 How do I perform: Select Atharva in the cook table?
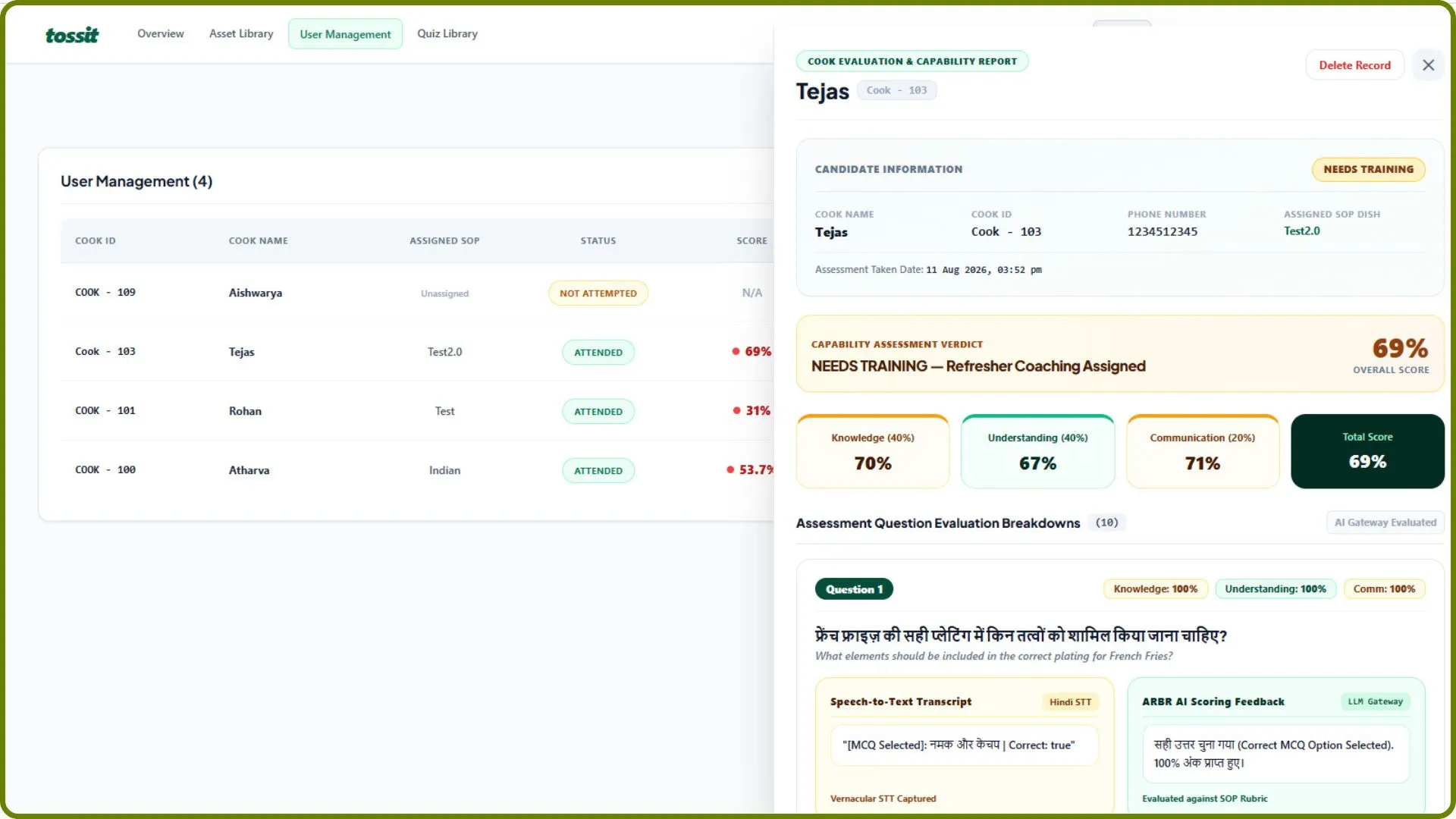pyautogui.click(x=249, y=470)
